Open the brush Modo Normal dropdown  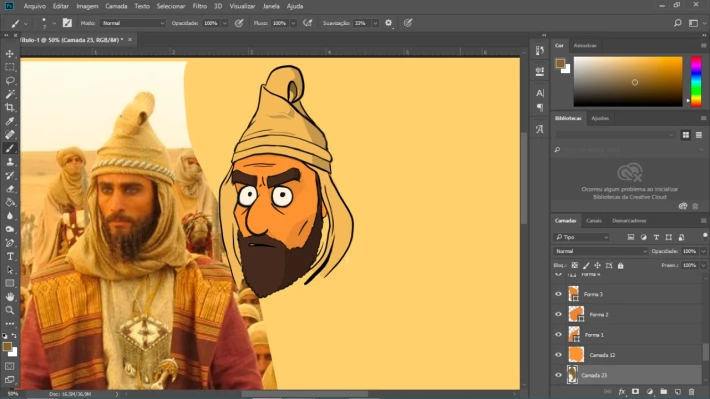coord(133,23)
